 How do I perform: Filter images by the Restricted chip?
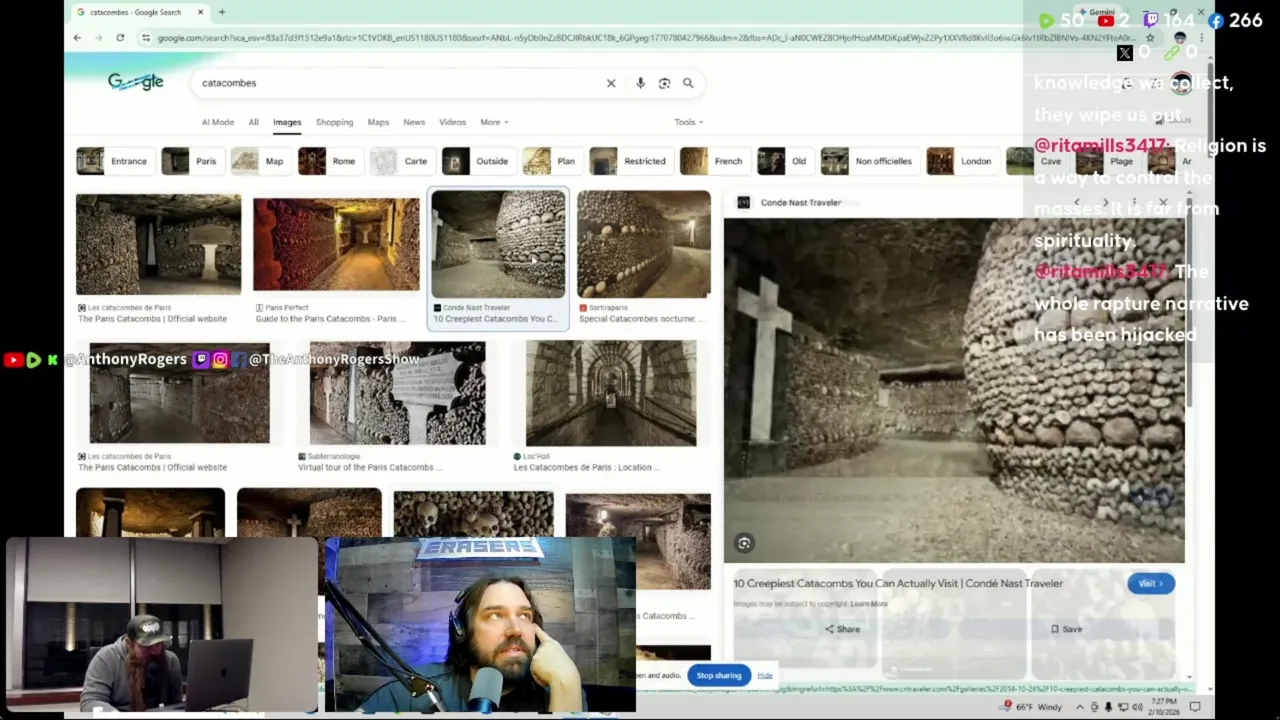(x=630, y=161)
